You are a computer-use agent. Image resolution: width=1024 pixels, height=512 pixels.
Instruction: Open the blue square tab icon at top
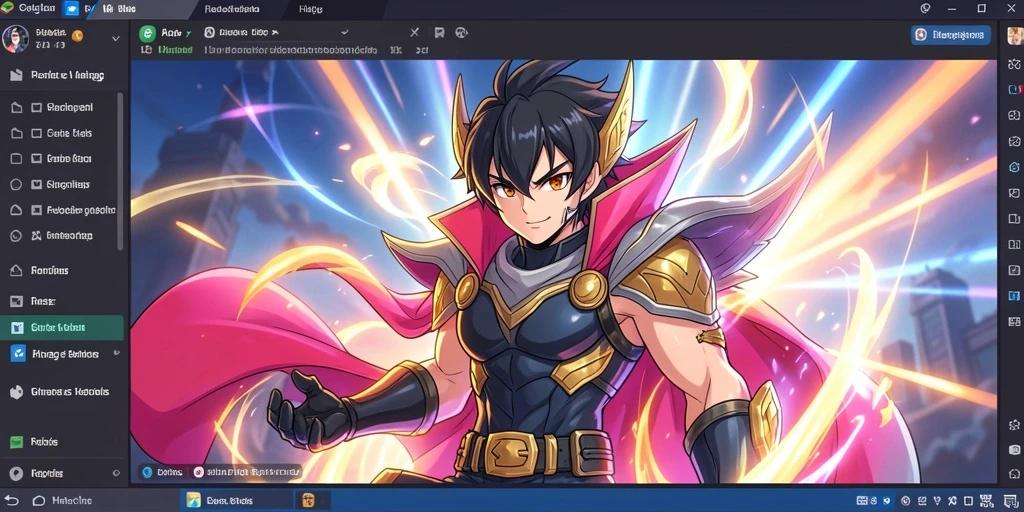click(72, 9)
